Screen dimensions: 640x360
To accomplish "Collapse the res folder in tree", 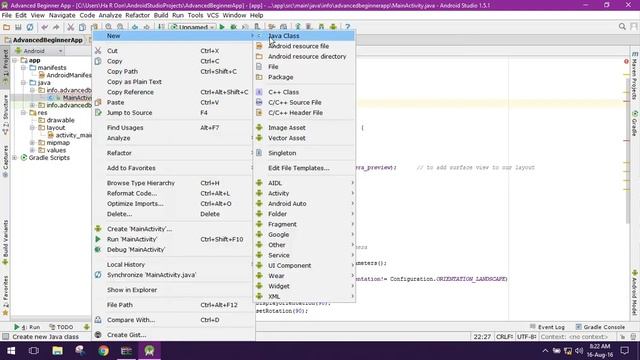I will [24, 113].
